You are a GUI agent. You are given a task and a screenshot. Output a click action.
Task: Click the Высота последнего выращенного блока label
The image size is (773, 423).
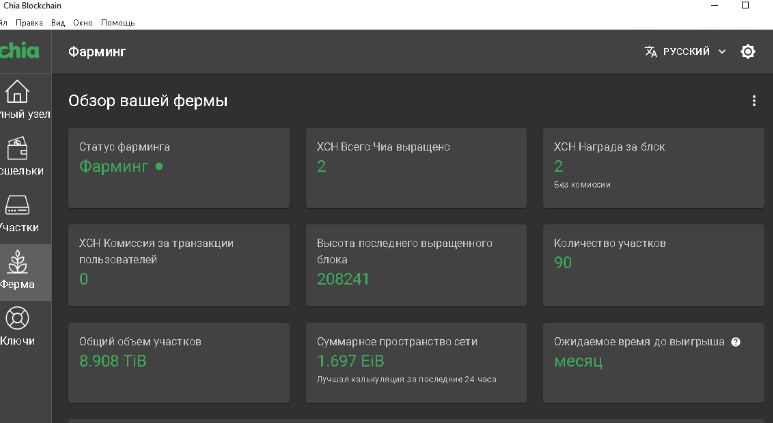pyautogui.click(x=404, y=251)
